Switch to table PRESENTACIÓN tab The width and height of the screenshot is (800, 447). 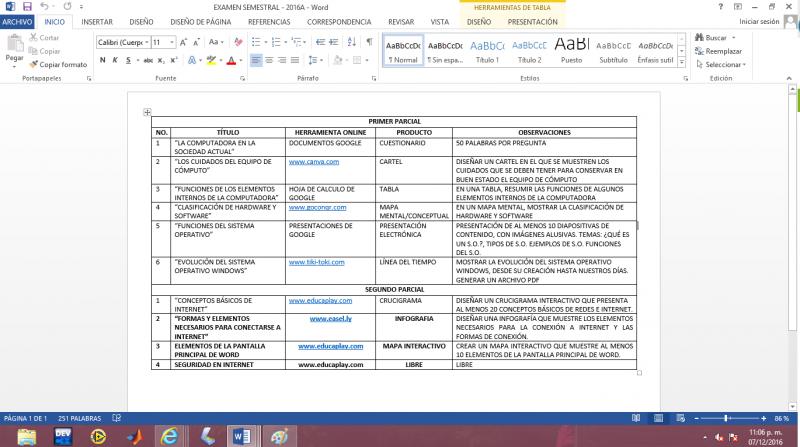[532, 22]
